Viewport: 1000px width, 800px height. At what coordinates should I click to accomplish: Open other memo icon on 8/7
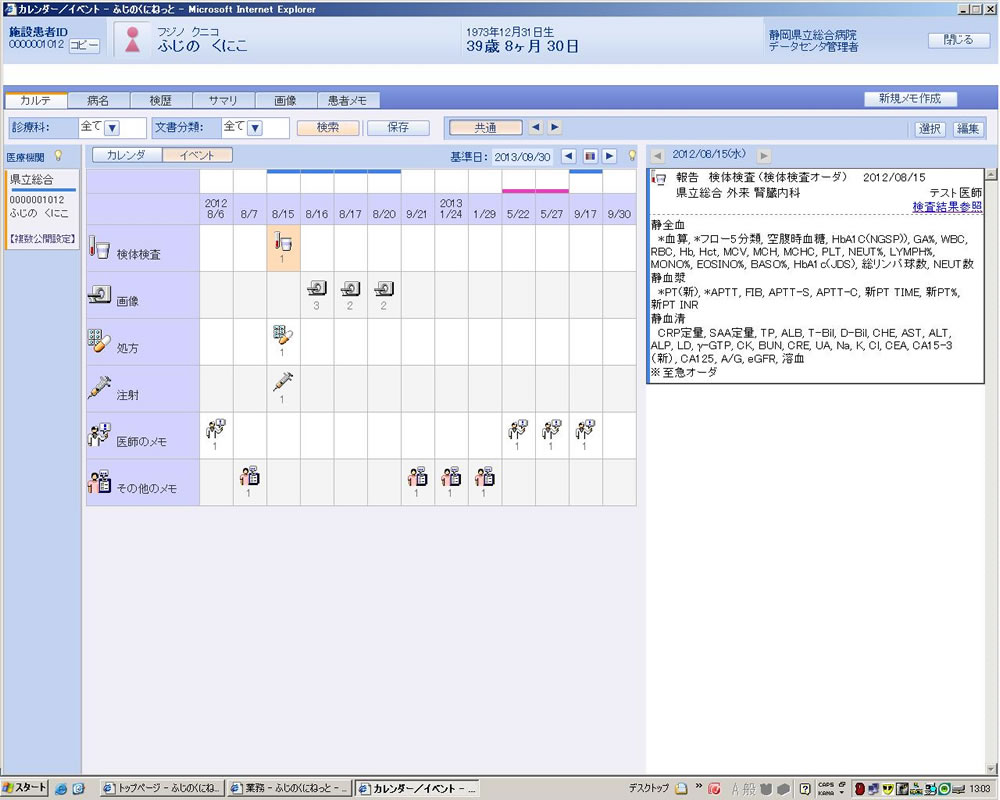coord(250,477)
